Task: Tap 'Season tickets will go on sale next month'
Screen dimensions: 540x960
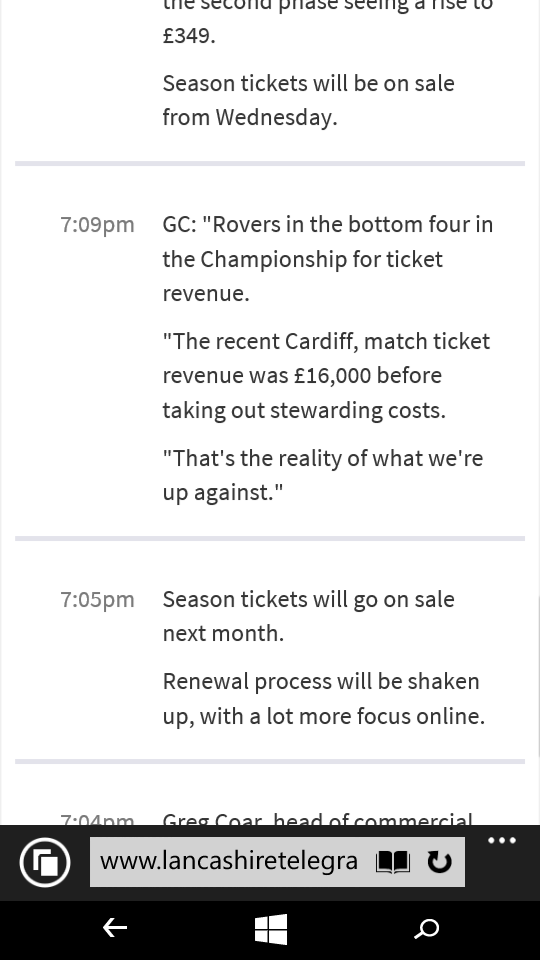Action: tap(309, 616)
